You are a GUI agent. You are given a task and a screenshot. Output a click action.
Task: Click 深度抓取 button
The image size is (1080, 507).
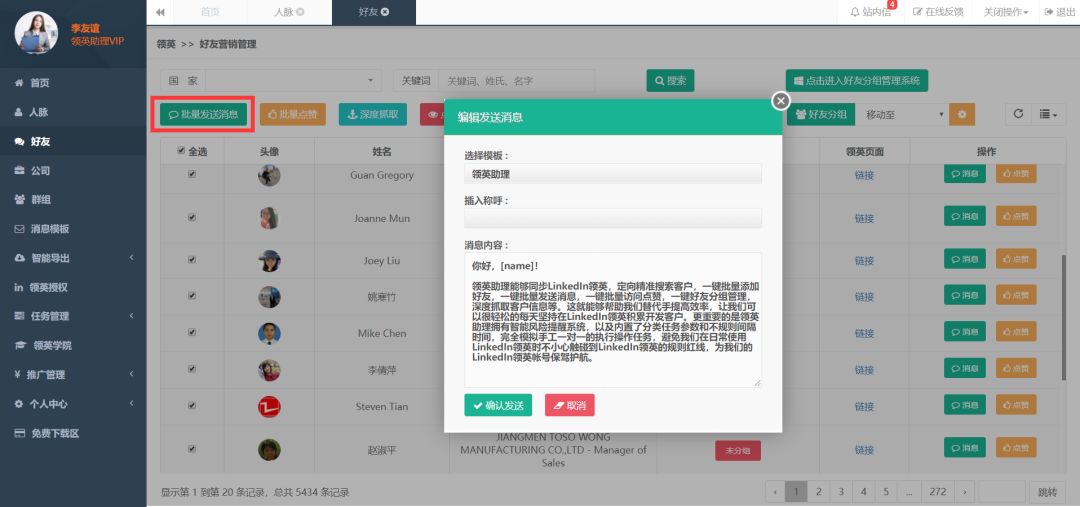click(373, 114)
